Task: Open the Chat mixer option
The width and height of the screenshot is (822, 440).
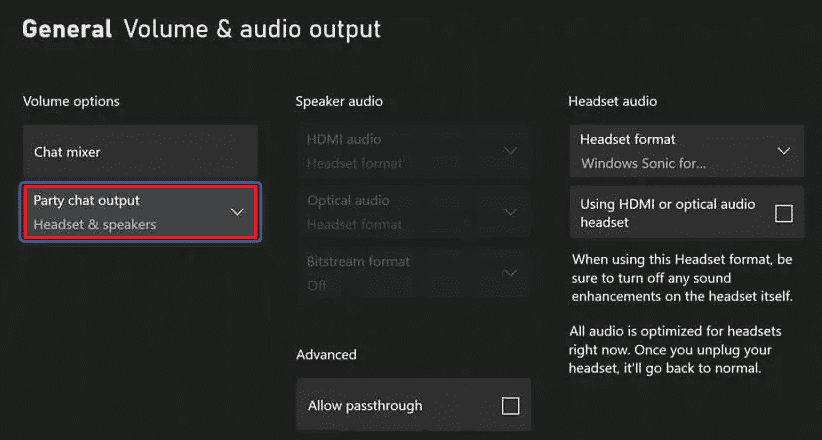Action: (140, 152)
